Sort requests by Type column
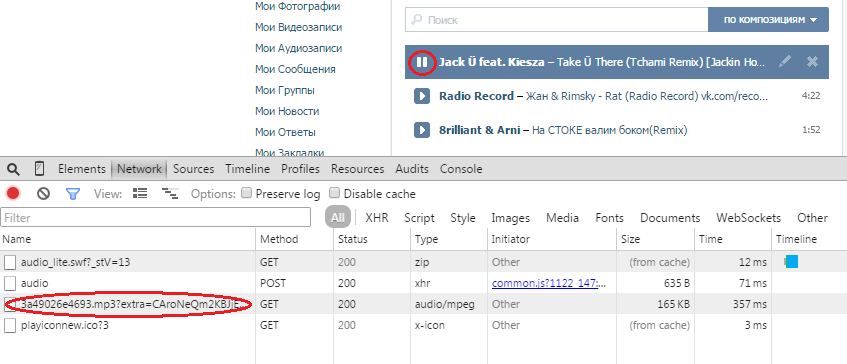The width and height of the screenshot is (847, 364). [x=448, y=239]
